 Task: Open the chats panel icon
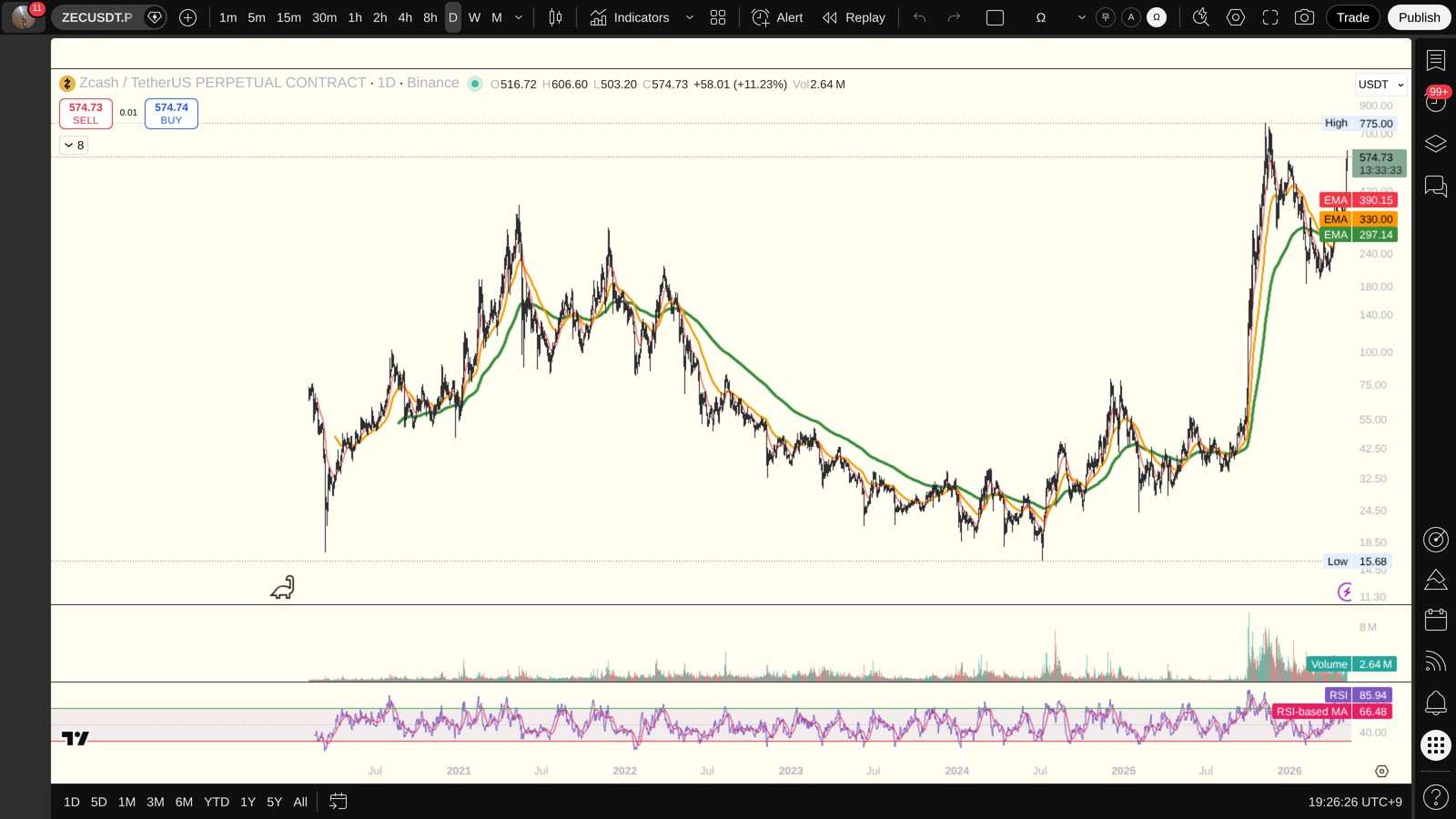coord(1435,187)
